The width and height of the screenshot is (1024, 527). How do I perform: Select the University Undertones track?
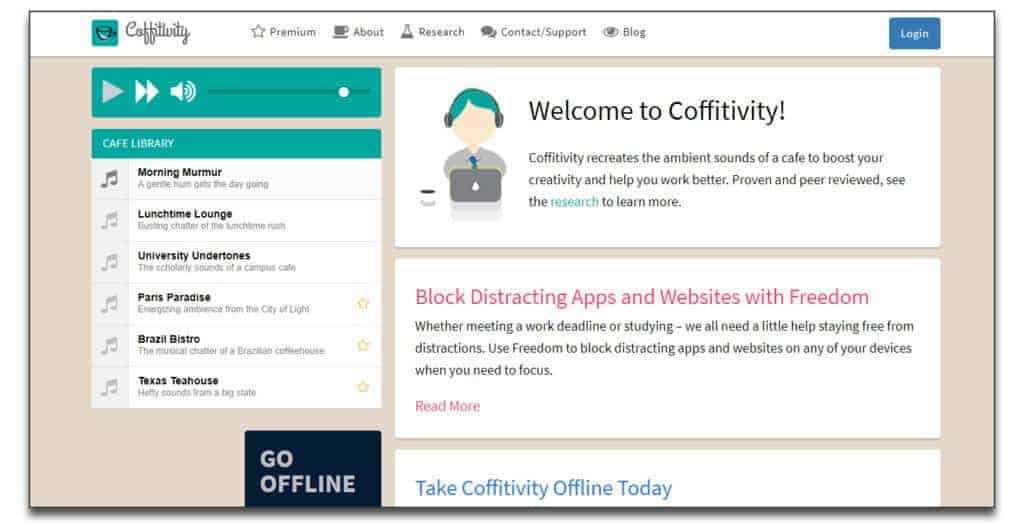click(236, 262)
